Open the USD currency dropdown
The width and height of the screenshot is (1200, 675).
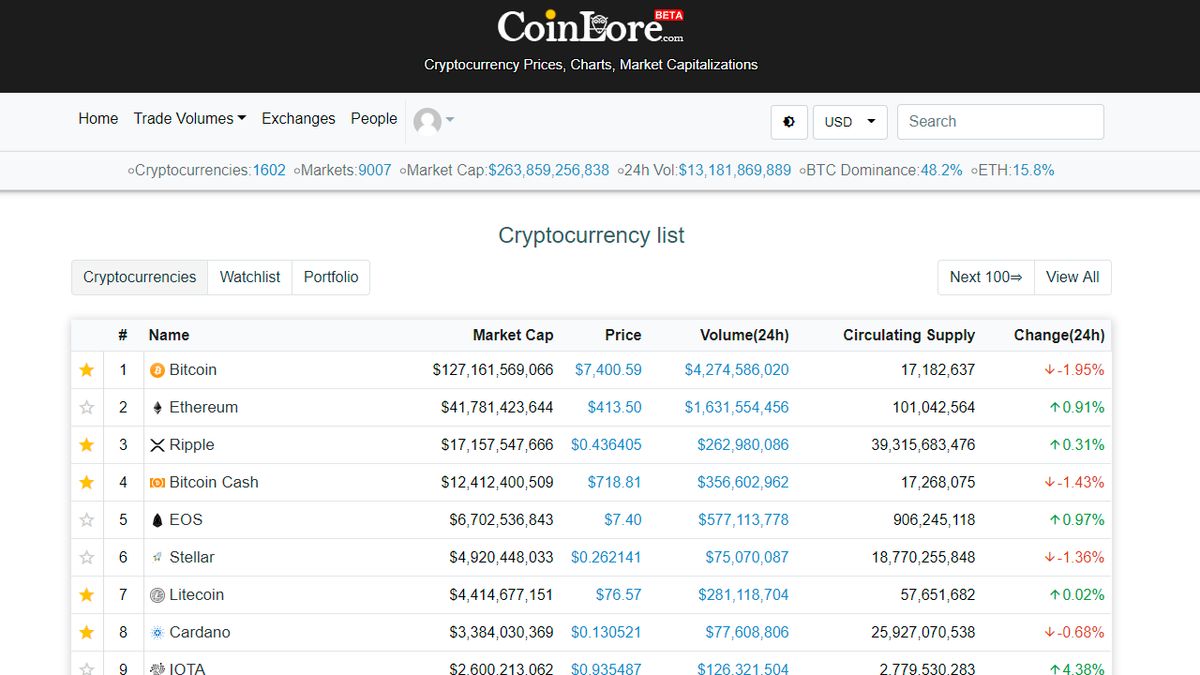[849, 121]
